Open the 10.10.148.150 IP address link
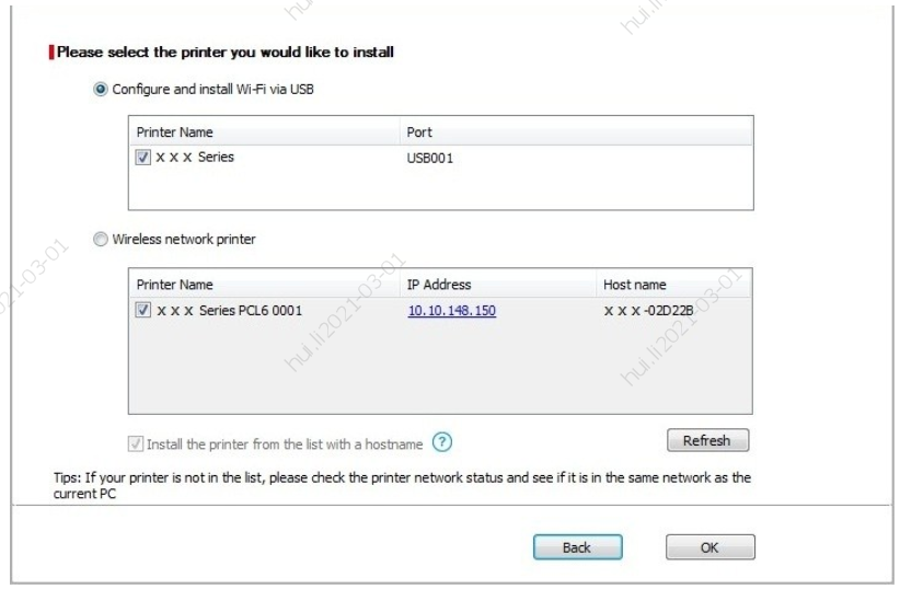 click(451, 310)
